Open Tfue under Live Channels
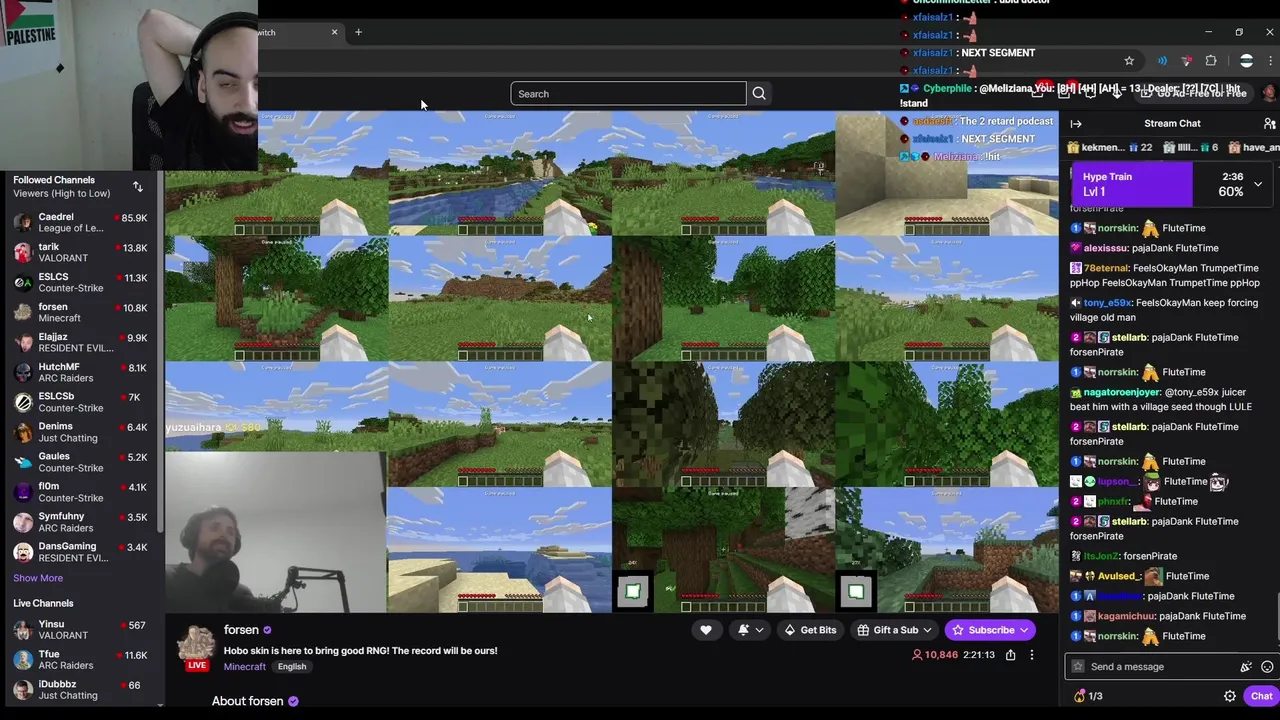The image size is (1280, 720). click(x=80, y=660)
